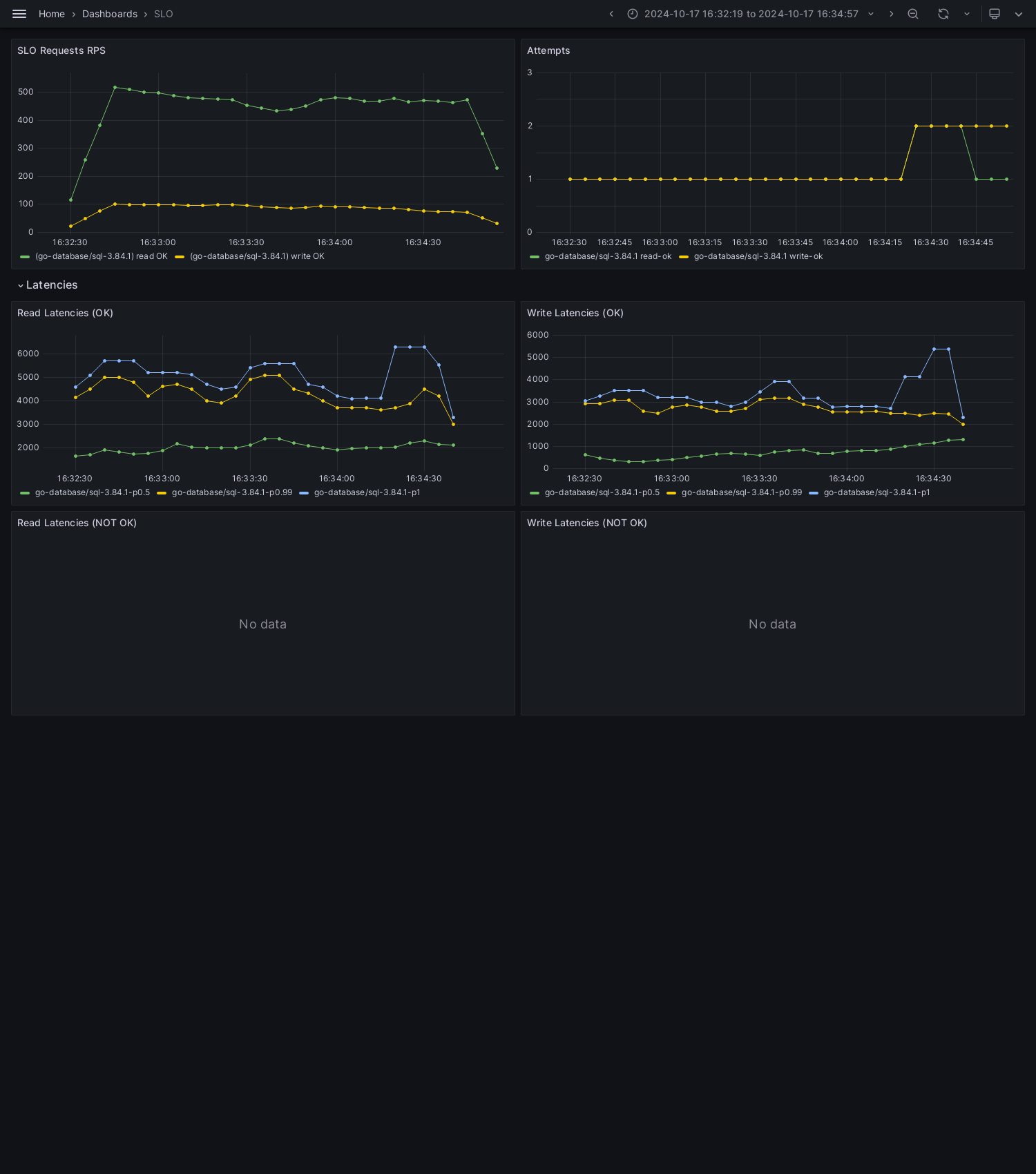Open Write Latencies (NOT OK) panel title
Screen dimensions: 1036x1174
(587, 523)
